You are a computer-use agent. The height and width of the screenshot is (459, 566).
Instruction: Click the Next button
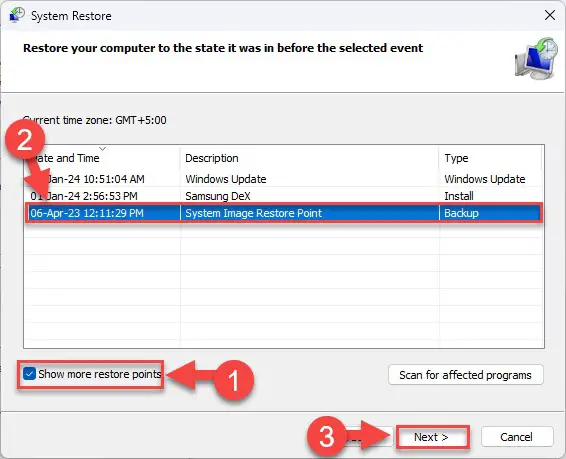[x=431, y=437]
